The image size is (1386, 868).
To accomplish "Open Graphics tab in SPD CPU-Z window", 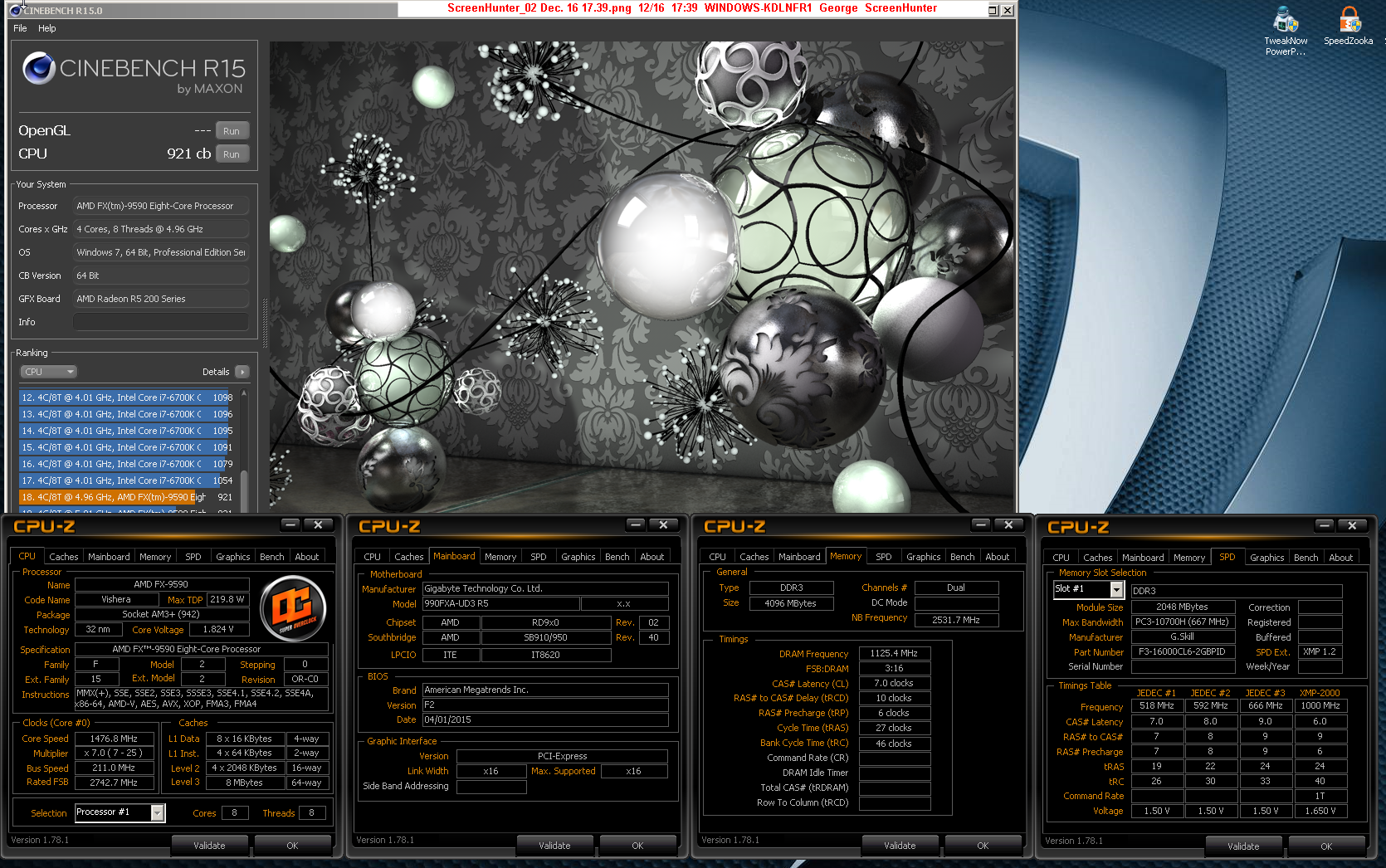I will point(1267,558).
